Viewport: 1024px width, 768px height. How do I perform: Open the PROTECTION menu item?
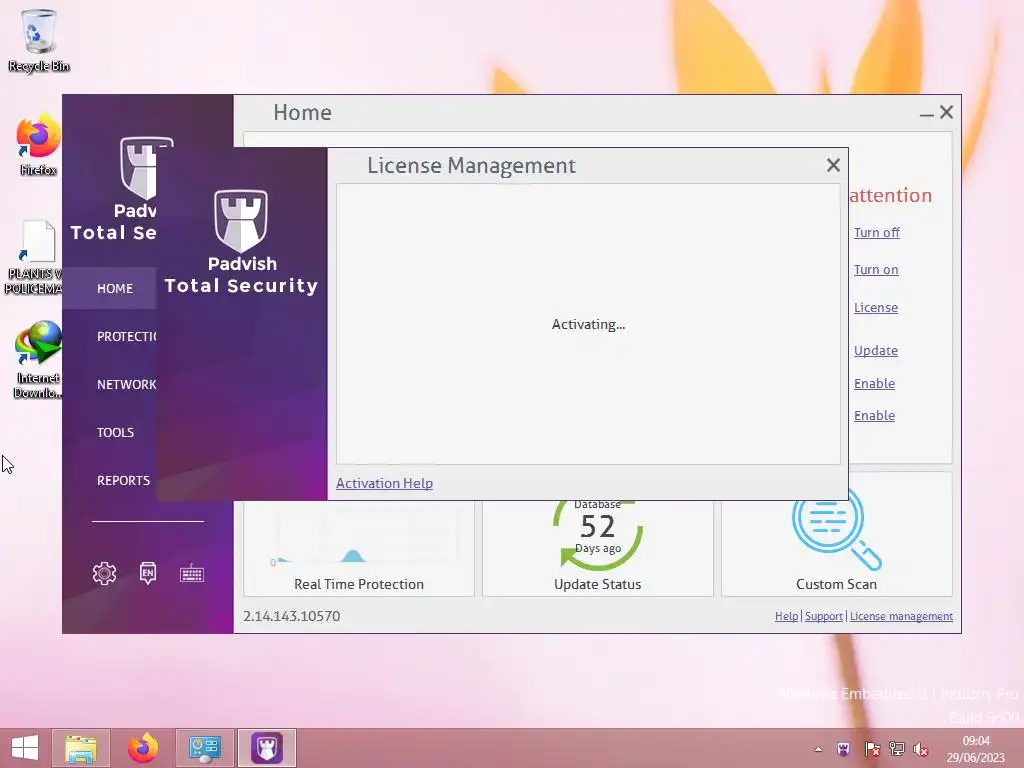(126, 336)
